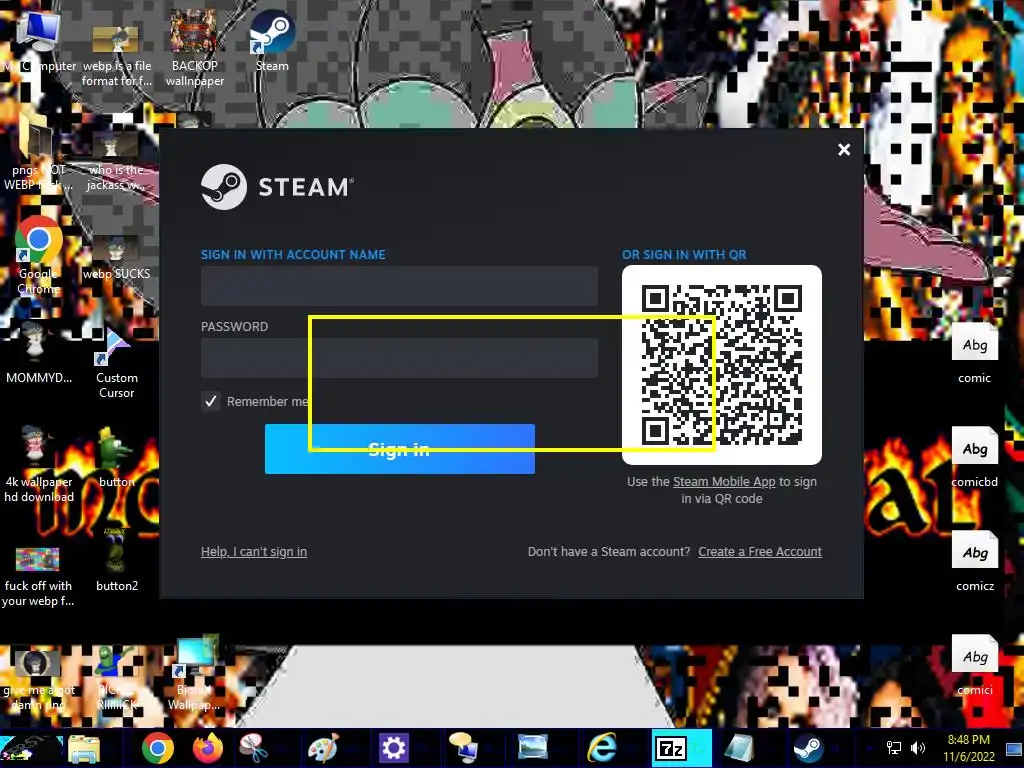Select the 'fuck off with your webp' desktop file
This screenshot has width=1024, height=768.
pos(39,576)
